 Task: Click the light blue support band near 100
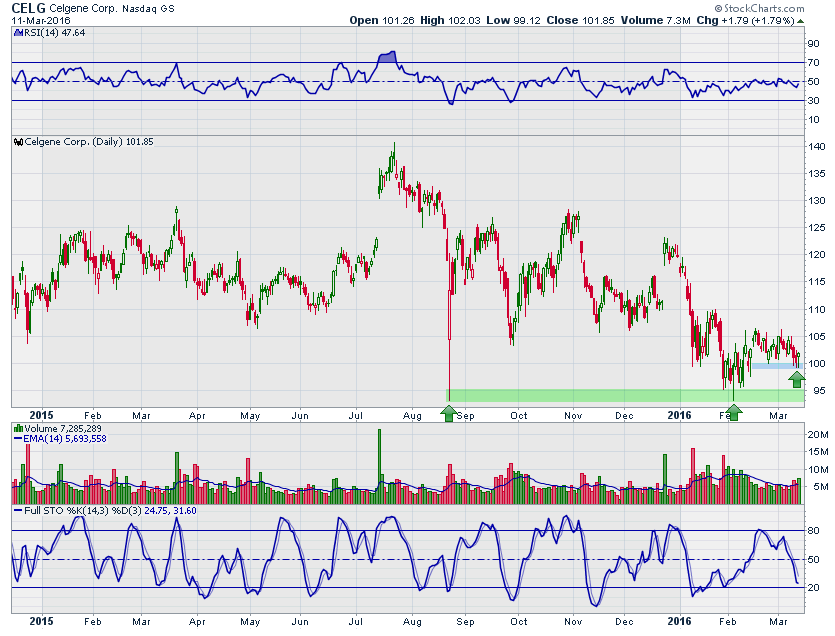pyautogui.click(x=776, y=366)
